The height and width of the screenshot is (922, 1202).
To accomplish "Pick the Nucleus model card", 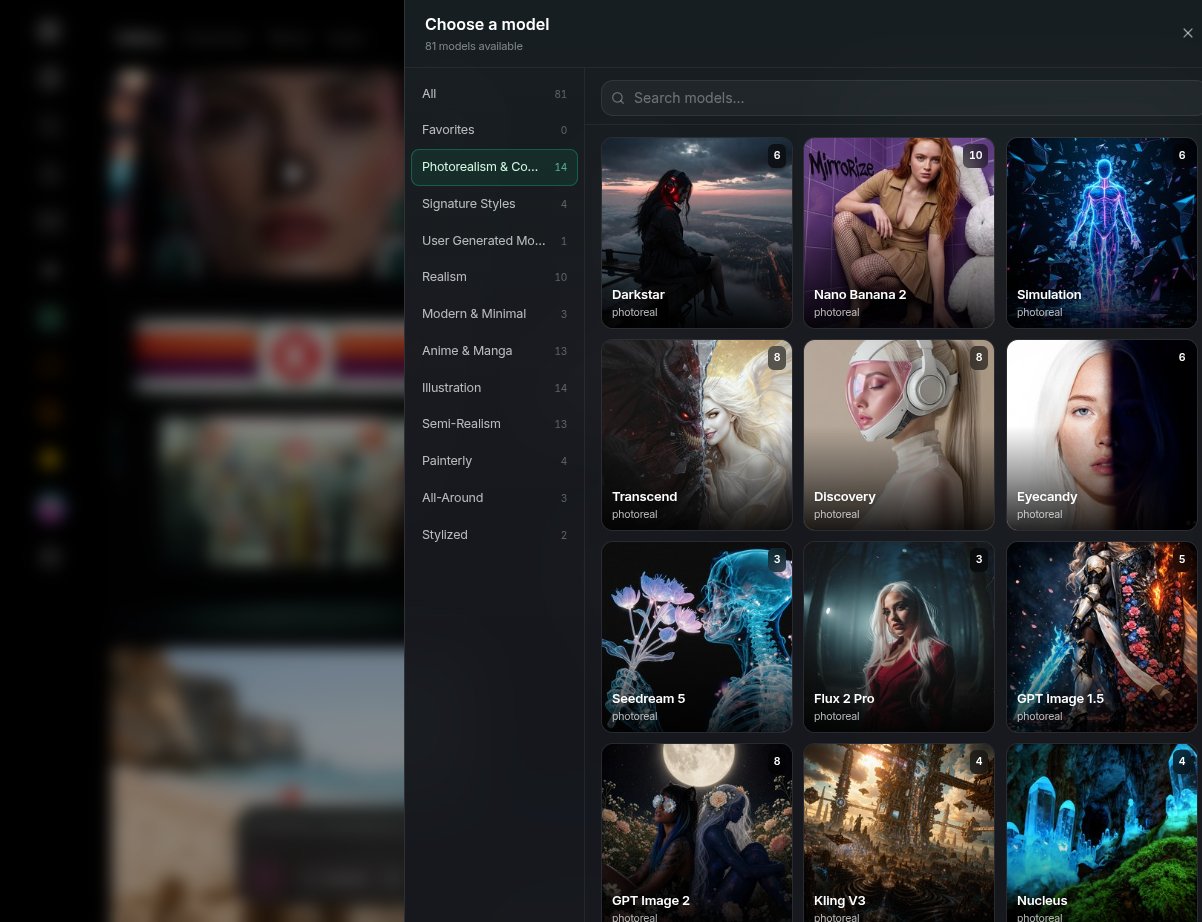I will pos(1102,833).
